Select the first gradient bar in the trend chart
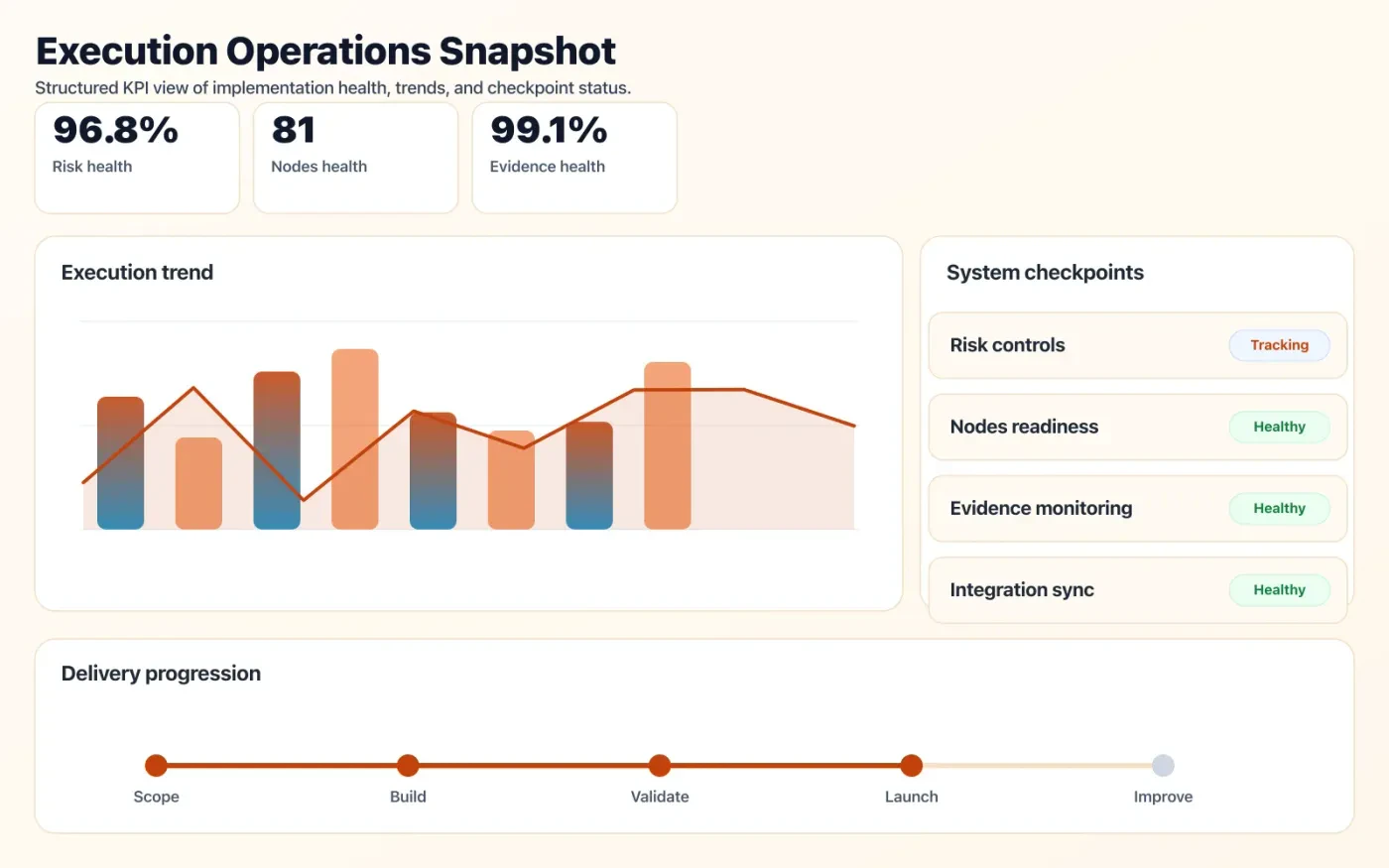 [x=119, y=461]
